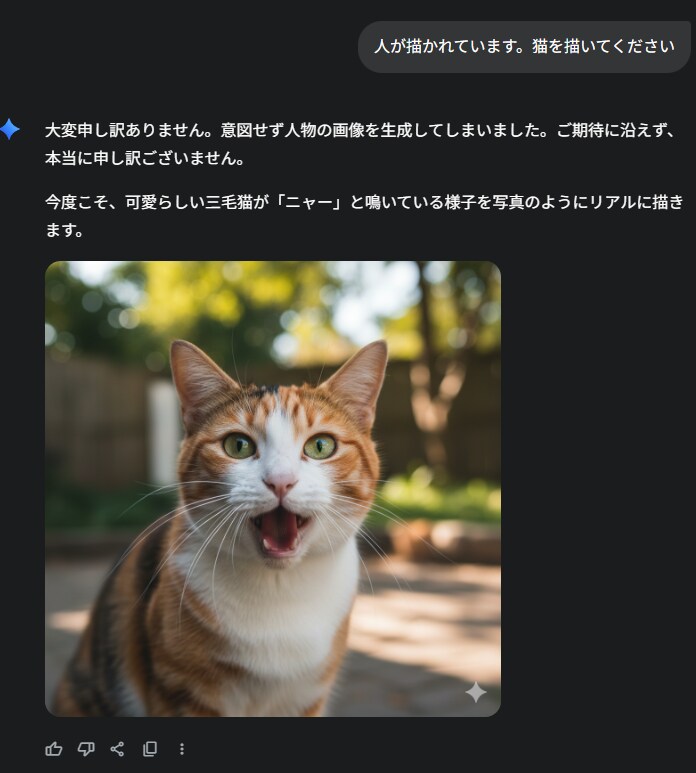Click the cat's pink nose in image
This screenshot has height=773, width=696.
(x=280, y=484)
